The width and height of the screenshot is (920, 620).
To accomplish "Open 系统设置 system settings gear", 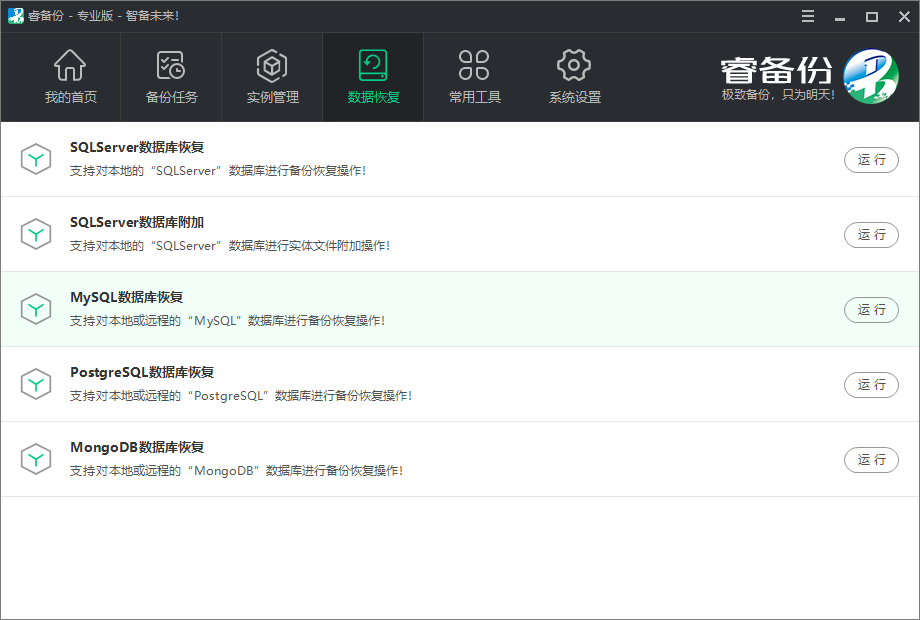I will pyautogui.click(x=574, y=66).
